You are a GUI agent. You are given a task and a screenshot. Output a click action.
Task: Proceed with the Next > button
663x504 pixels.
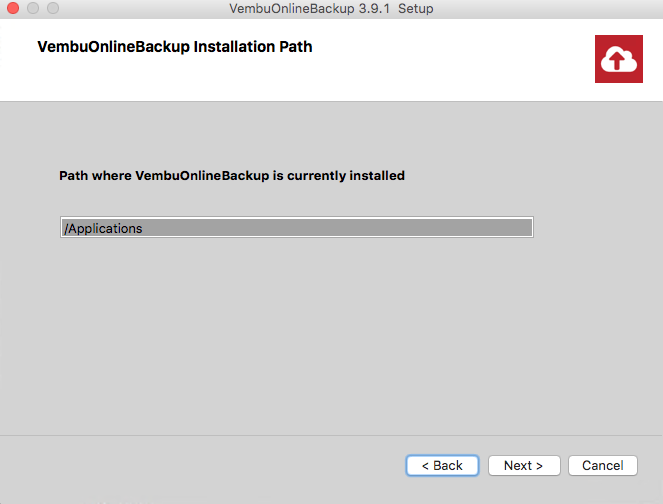(x=524, y=466)
